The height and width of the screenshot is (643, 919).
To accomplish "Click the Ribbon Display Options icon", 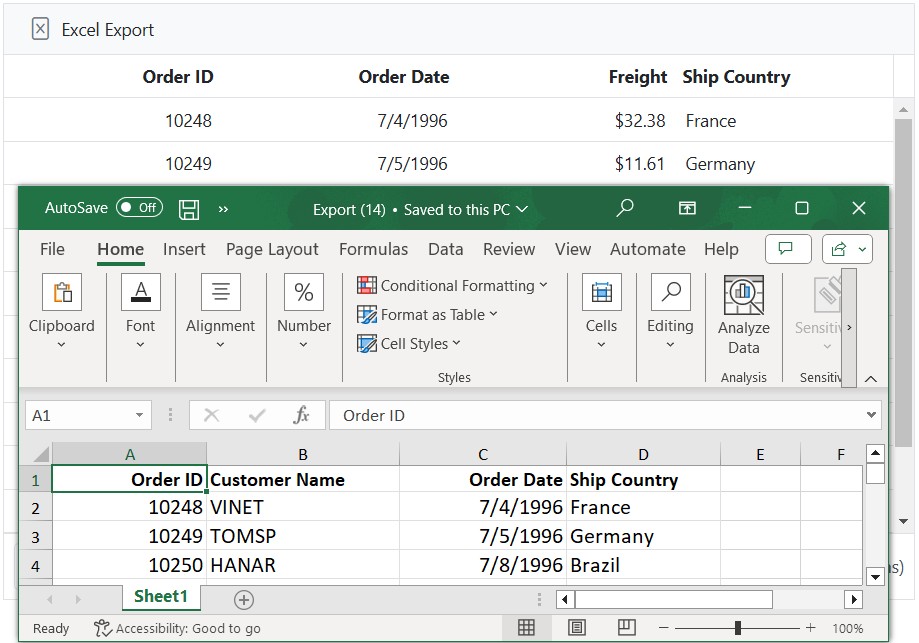I will point(687,208).
